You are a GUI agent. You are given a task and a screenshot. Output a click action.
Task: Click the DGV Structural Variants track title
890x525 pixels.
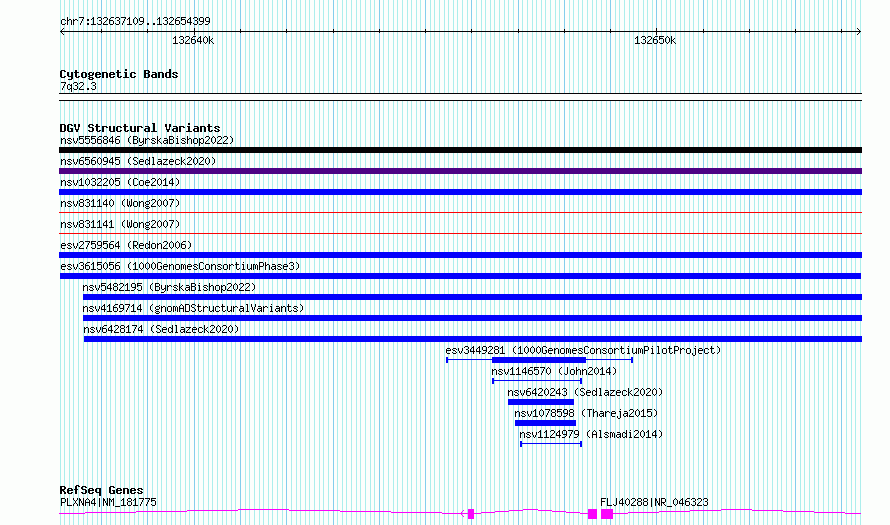[x=140, y=128]
